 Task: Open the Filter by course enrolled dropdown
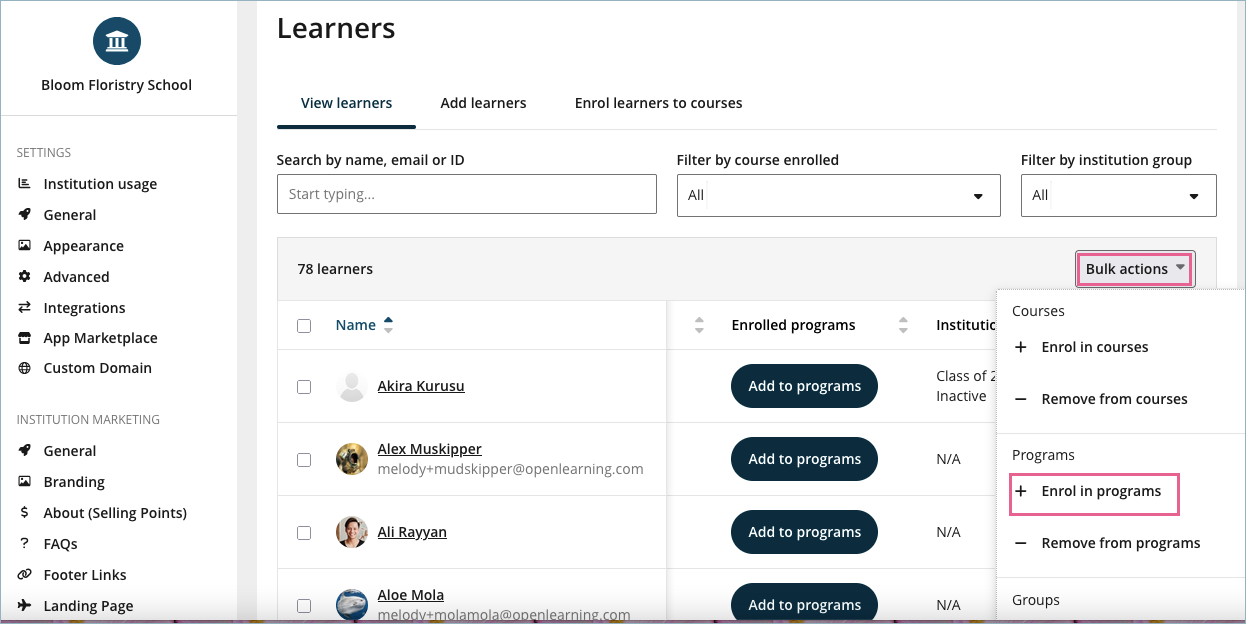[x=838, y=195]
